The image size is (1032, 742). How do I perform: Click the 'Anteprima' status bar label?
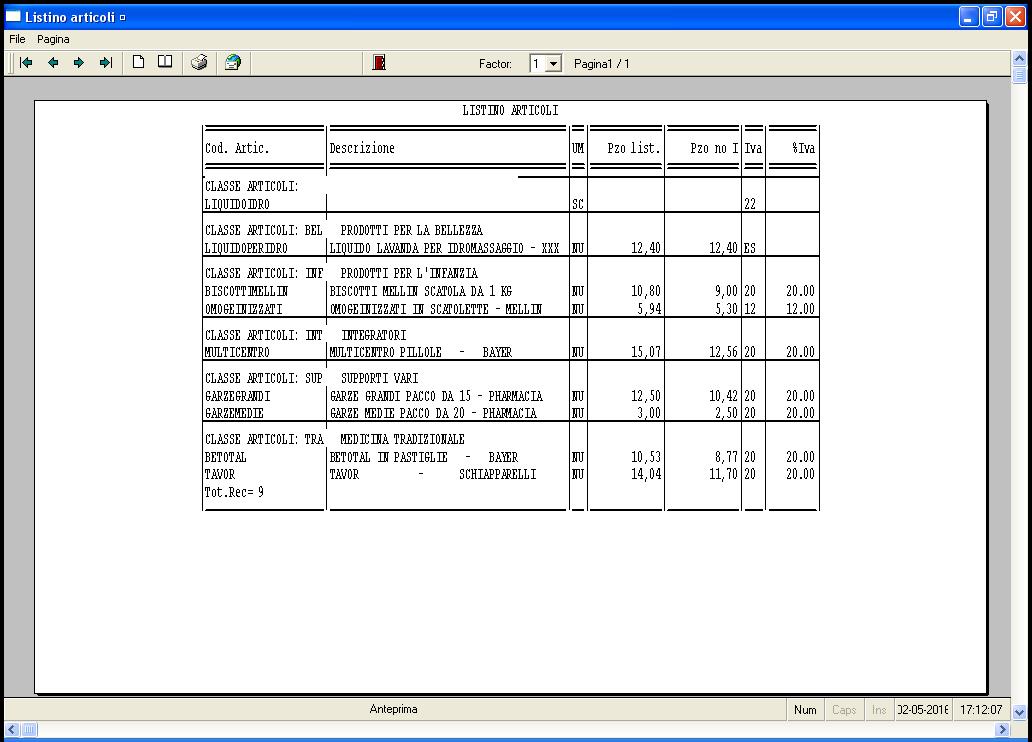point(394,709)
